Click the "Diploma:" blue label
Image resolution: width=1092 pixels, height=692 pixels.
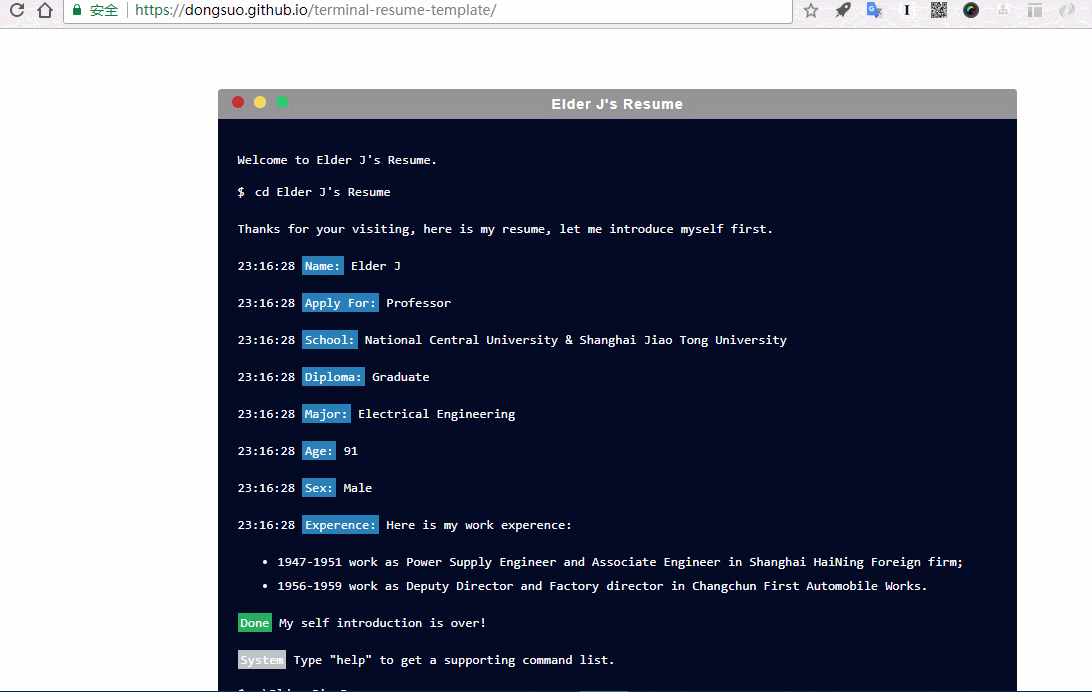[333, 377]
